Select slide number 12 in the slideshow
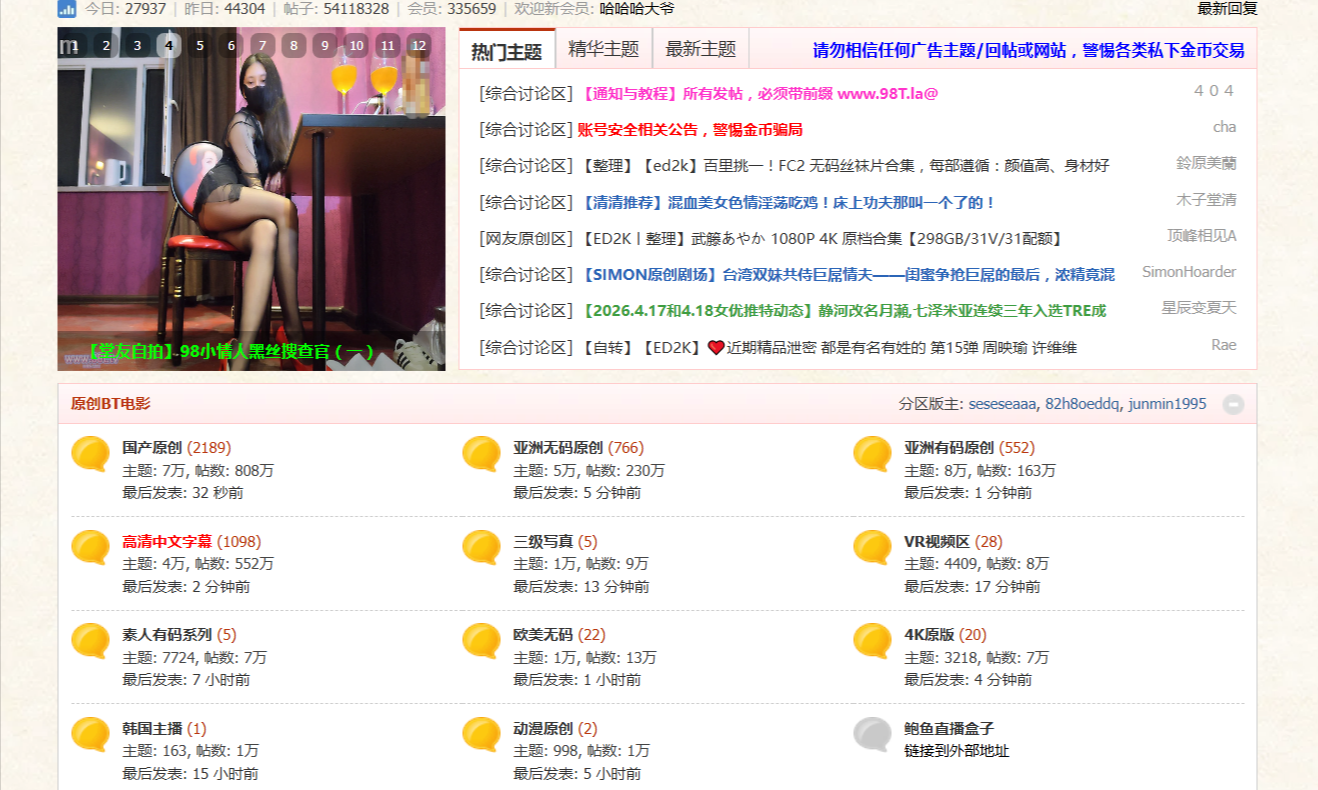 click(x=420, y=45)
